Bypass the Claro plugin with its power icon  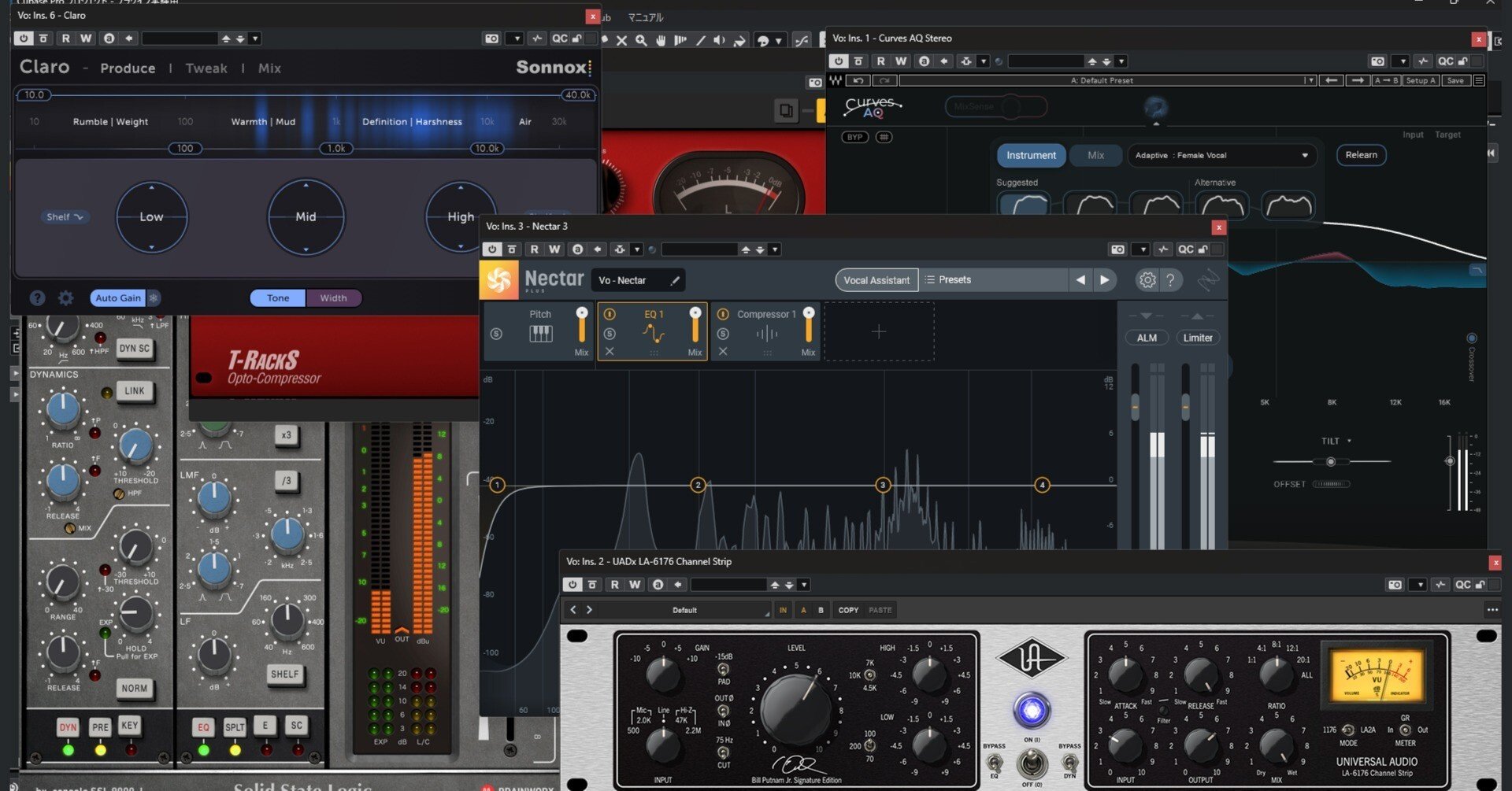coord(24,38)
